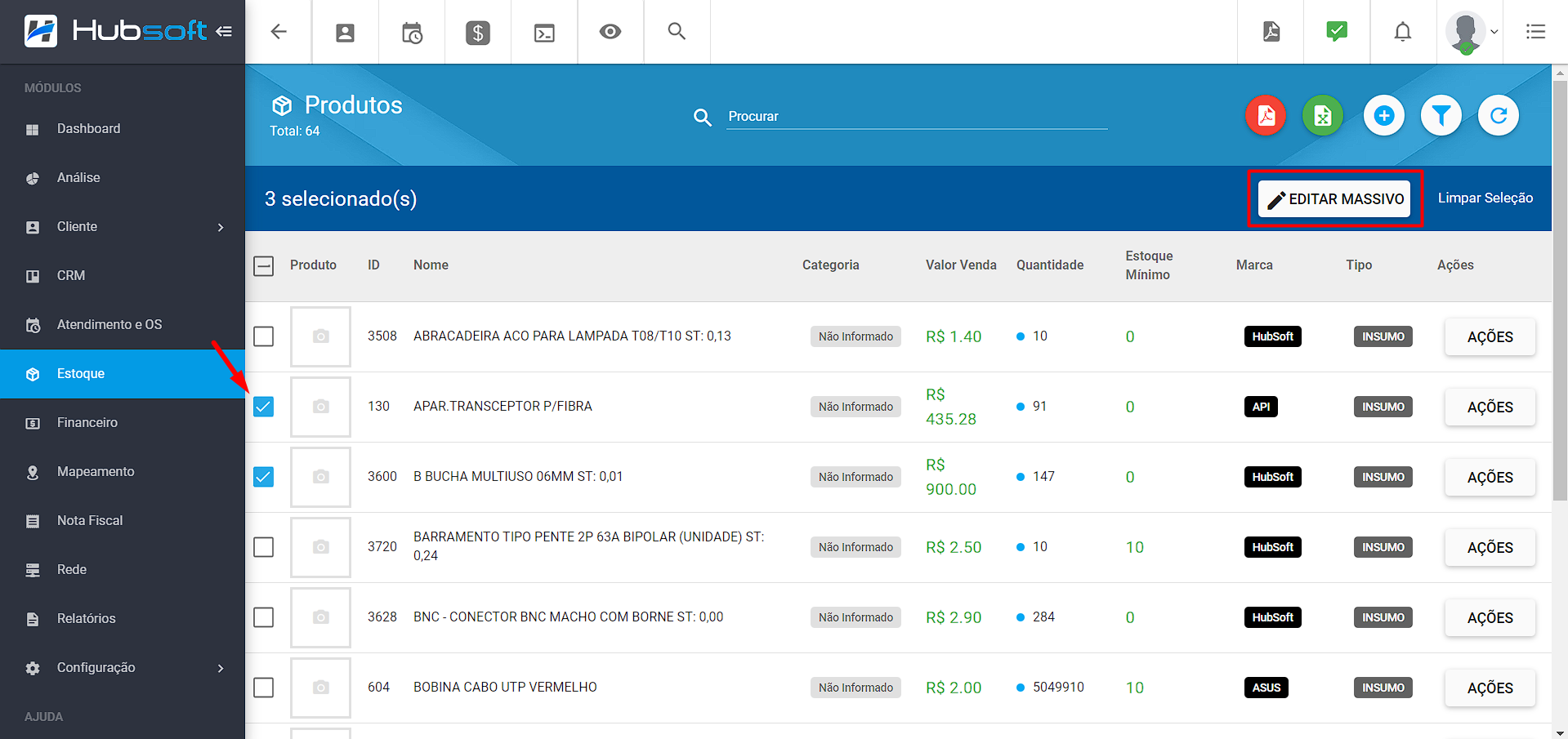Open AÇÕES menu for product 604
The image size is (1568, 739).
click(x=1490, y=688)
